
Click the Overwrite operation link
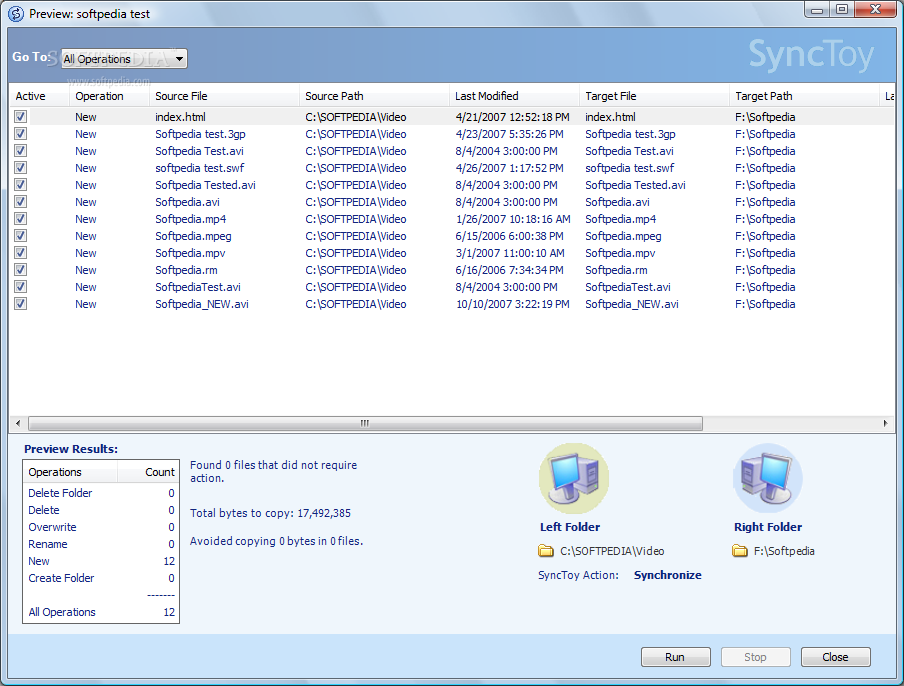[52, 527]
